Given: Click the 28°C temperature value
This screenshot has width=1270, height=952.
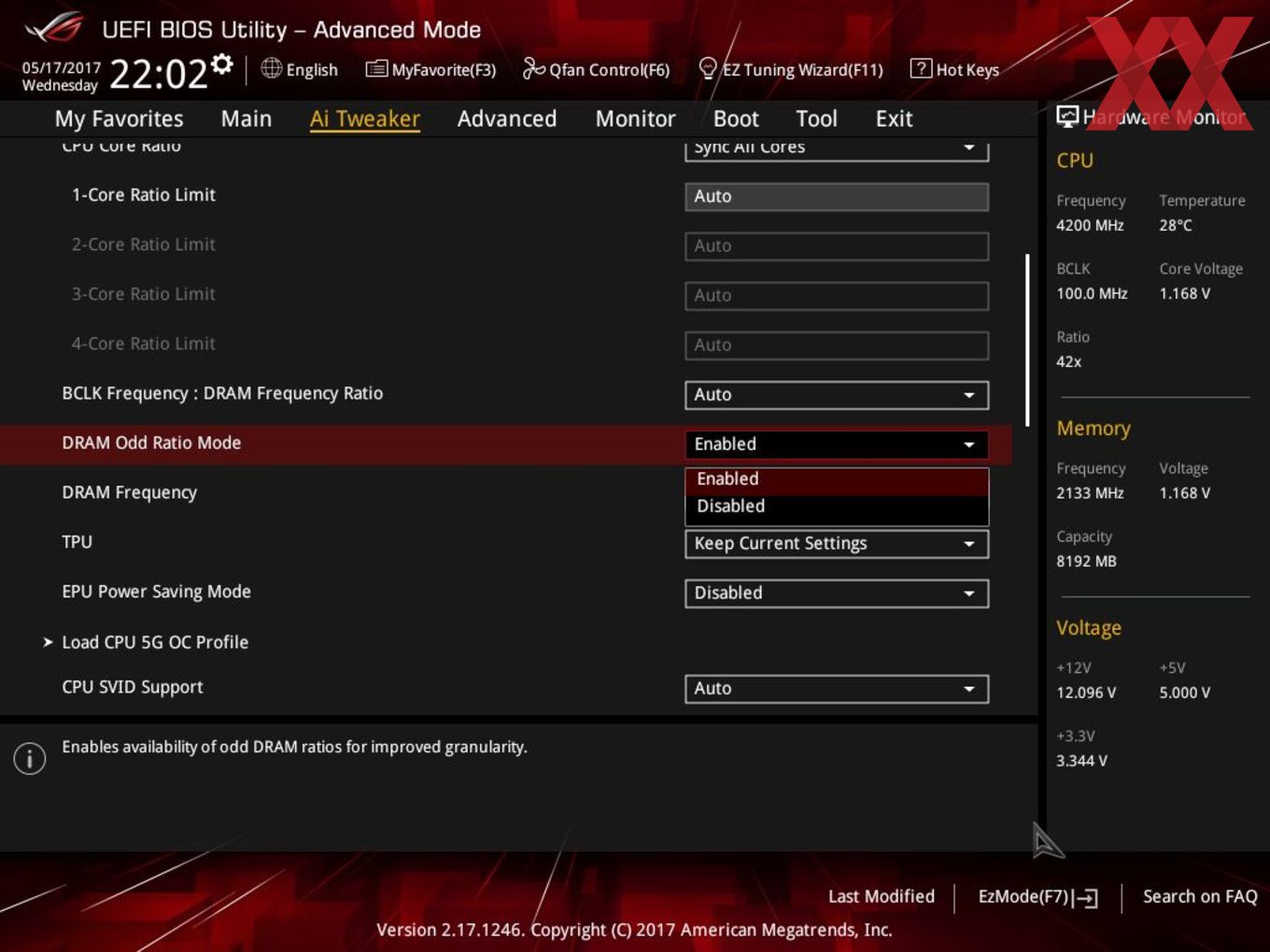Looking at the screenshot, I should coord(1176,225).
